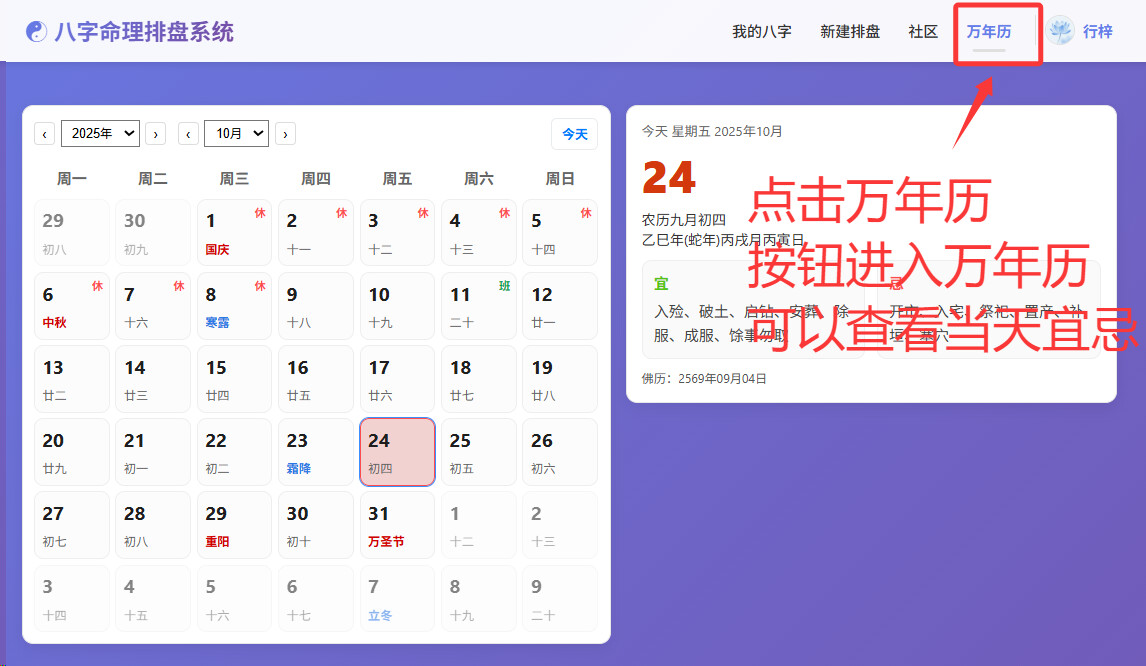Choose highlighted date 24 初四

pos(397,452)
